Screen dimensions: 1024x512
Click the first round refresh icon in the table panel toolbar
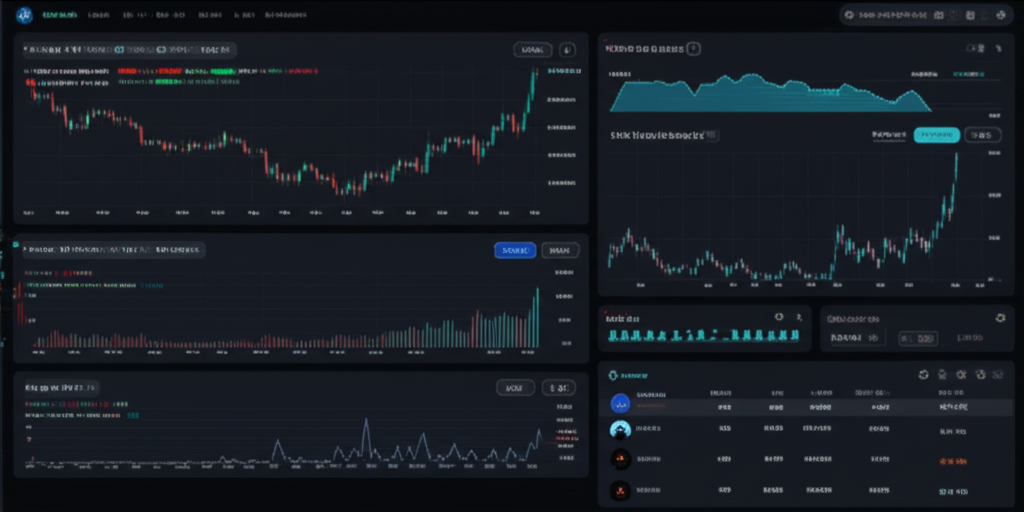click(x=923, y=375)
